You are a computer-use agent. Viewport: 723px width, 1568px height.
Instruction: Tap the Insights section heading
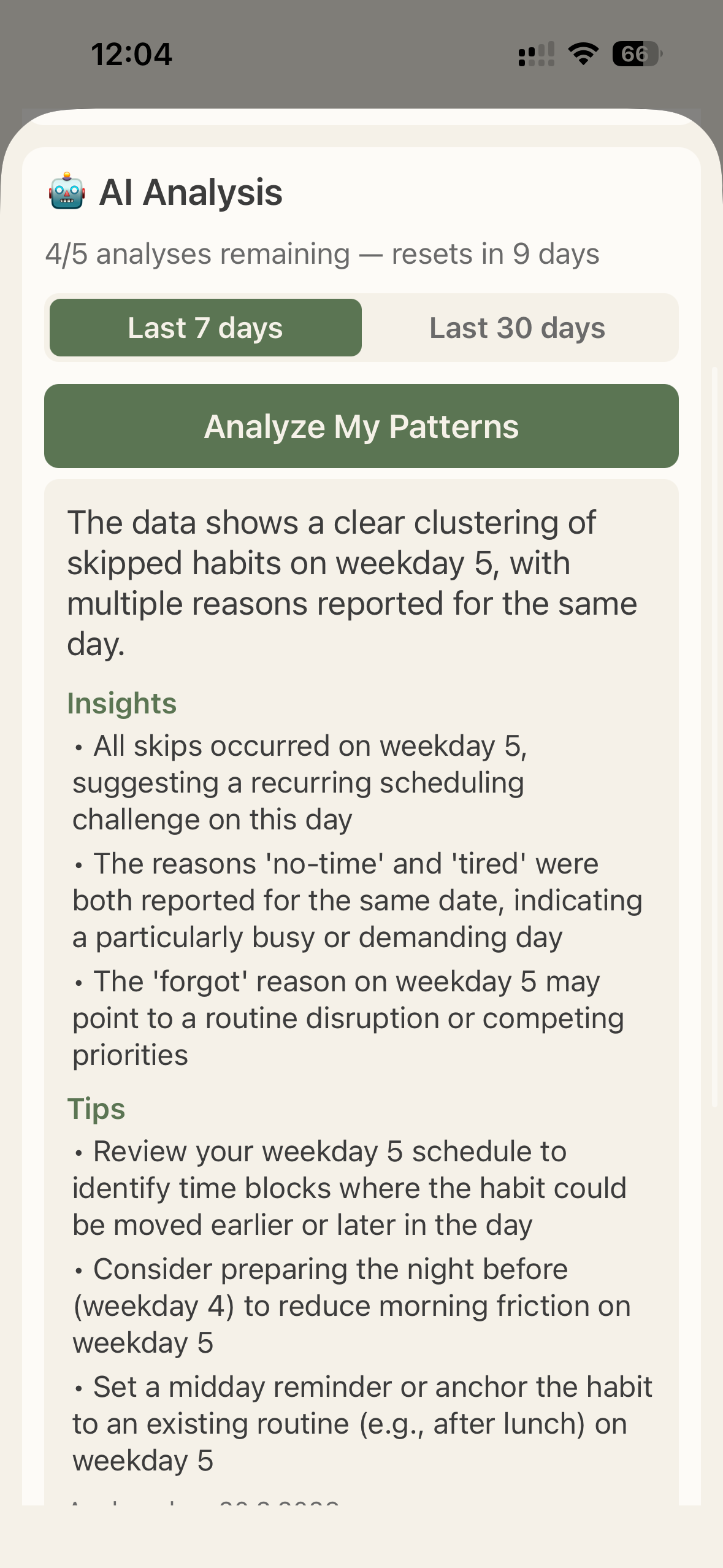click(x=121, y=703)
